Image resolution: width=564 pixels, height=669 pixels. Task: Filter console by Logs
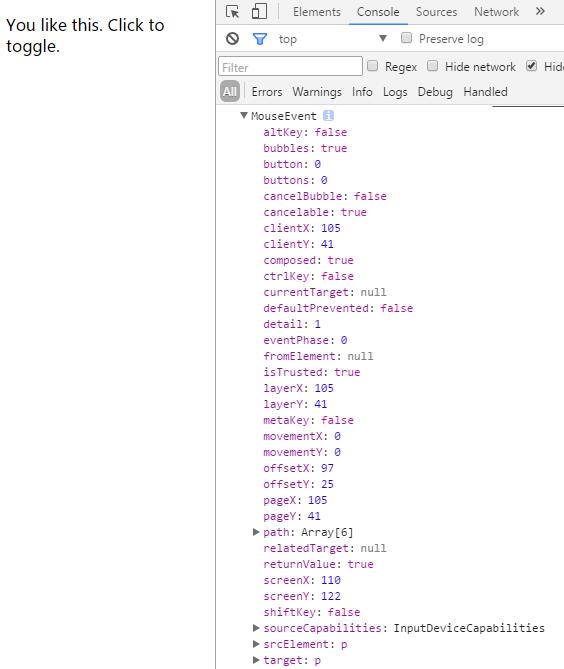point(395,92)
